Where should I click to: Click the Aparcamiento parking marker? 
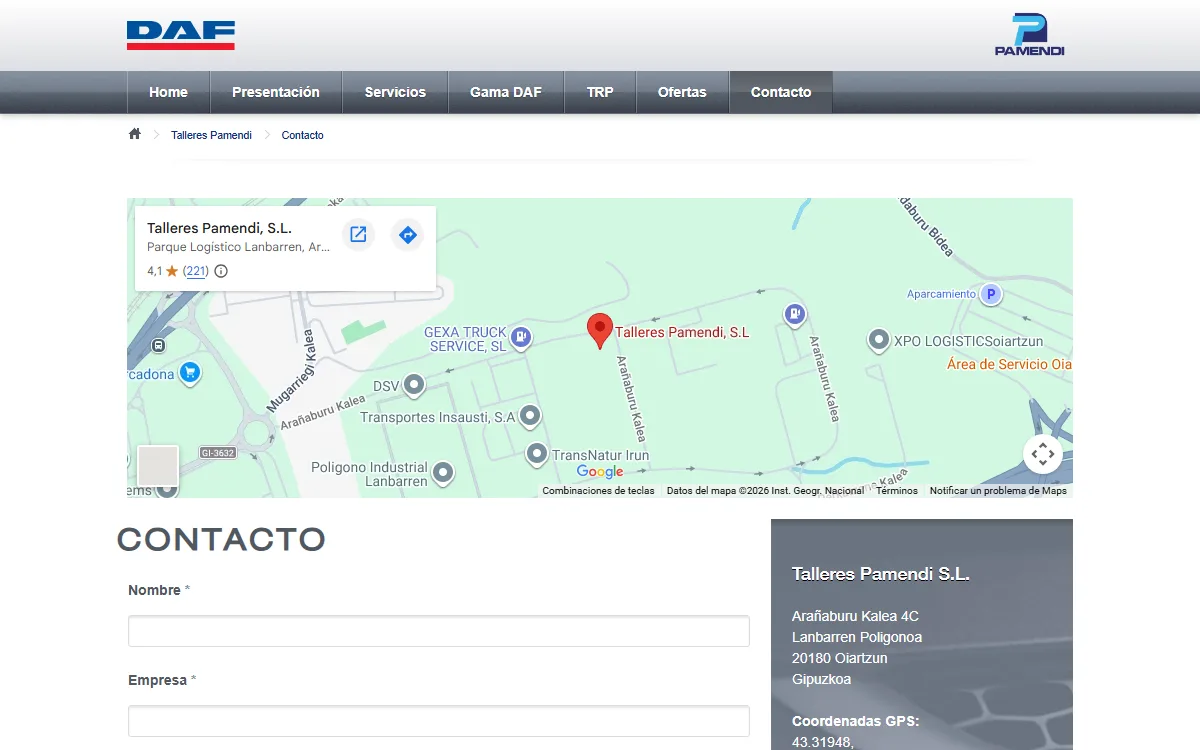(x=991, y=294)
